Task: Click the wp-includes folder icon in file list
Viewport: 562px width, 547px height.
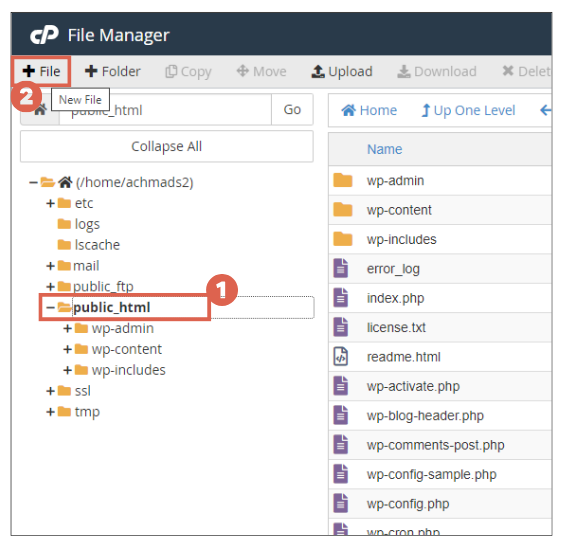Action: pos(343,239)
